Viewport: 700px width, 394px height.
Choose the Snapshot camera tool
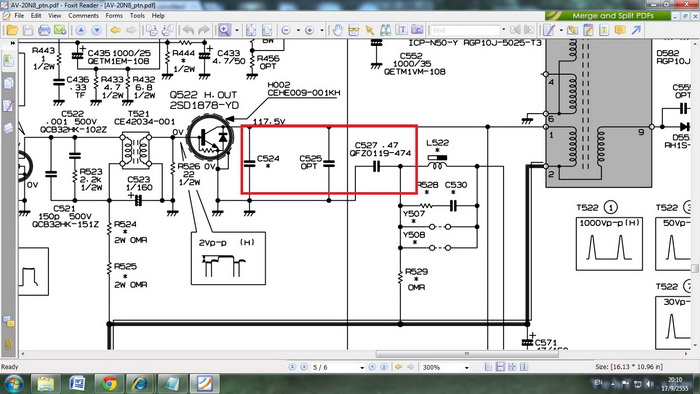point(417,30)
